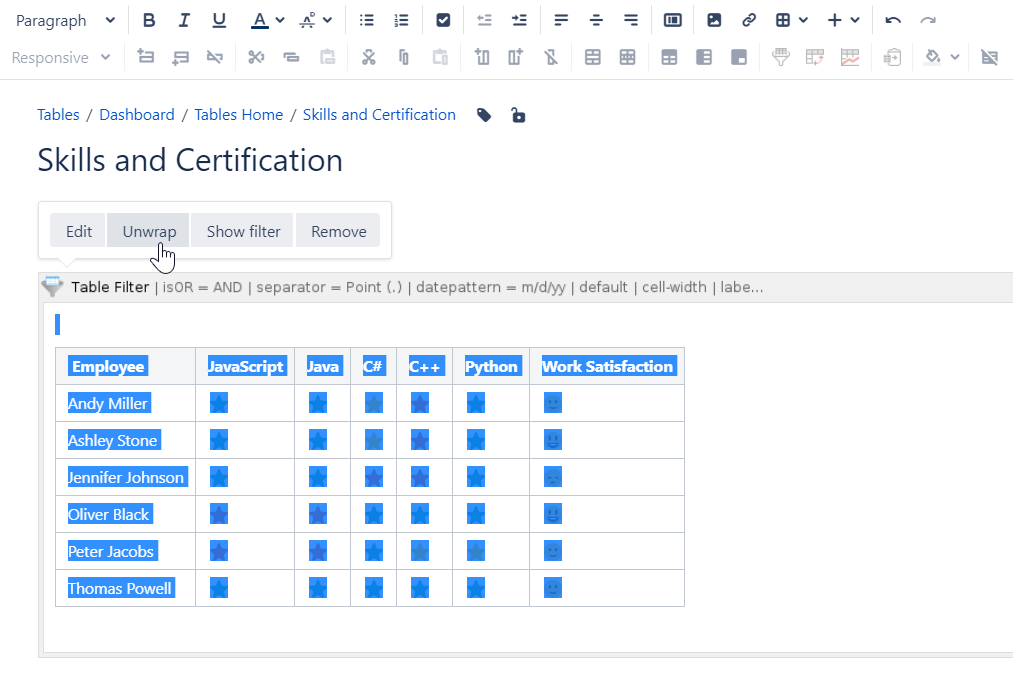Undo the last action
This screenshot has width=1013, height=681.
pyautogui.click(x=893, y=20)
